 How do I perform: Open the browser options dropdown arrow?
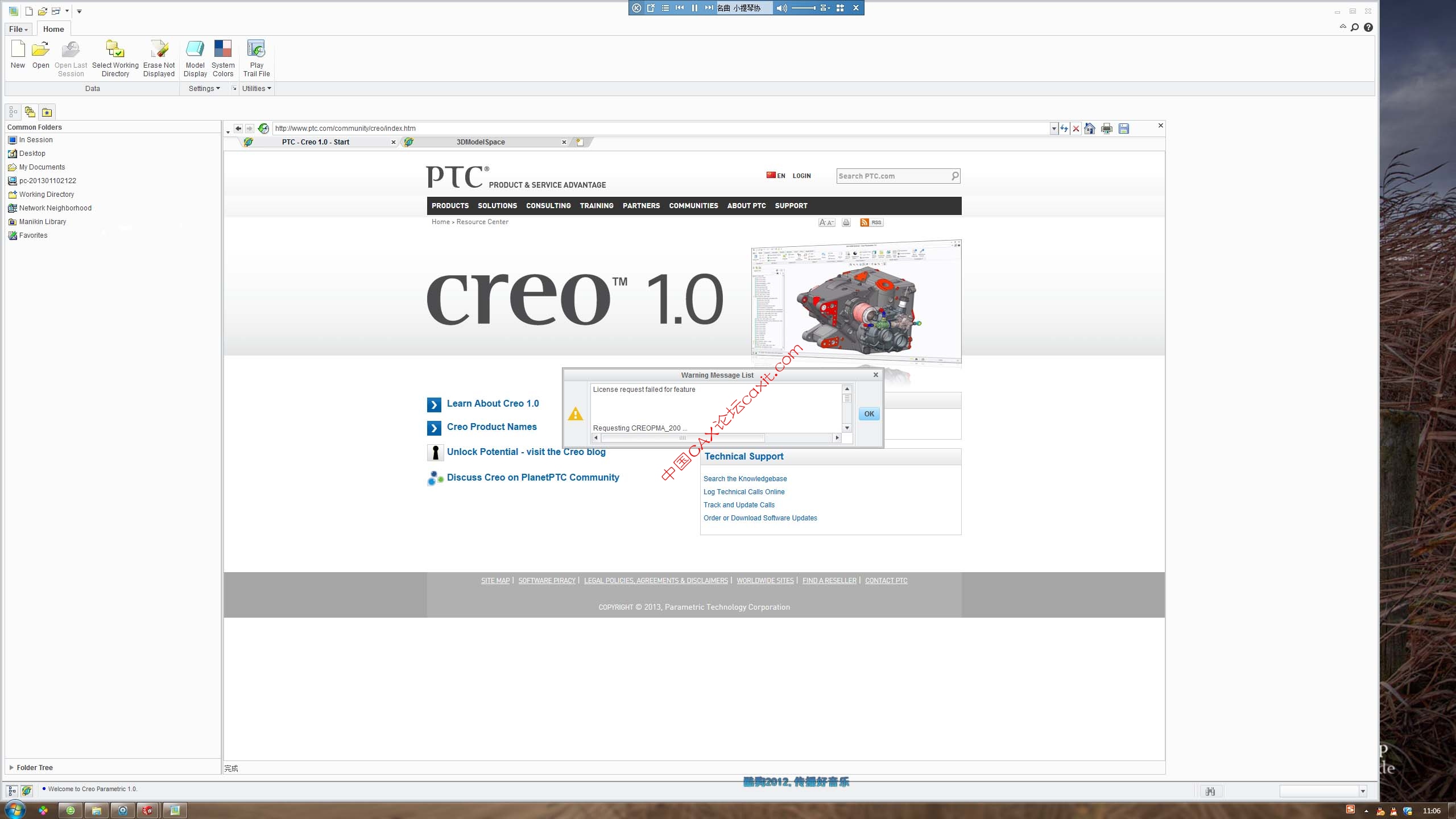click(228, 131)
